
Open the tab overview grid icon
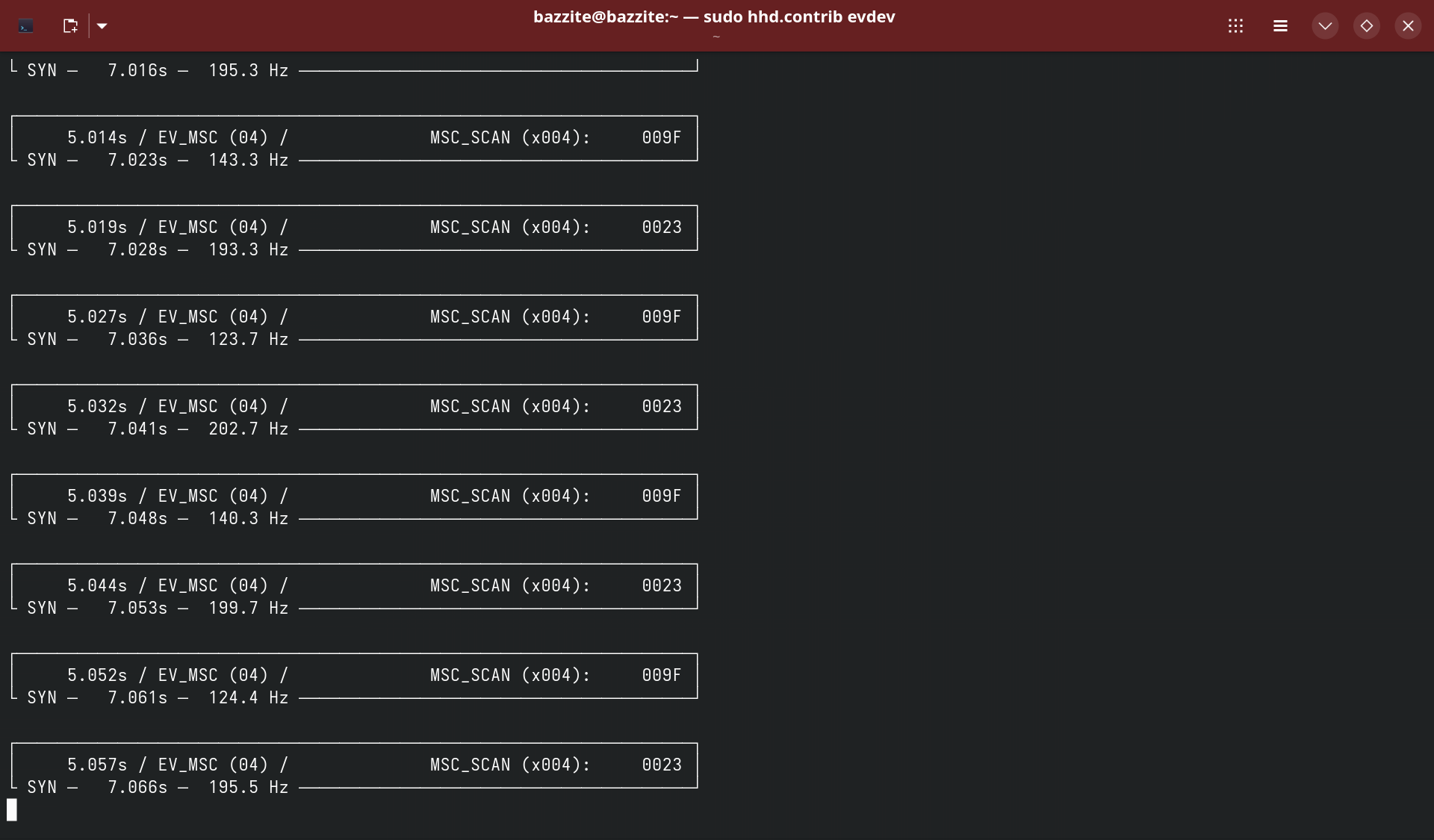[1235, 26]
